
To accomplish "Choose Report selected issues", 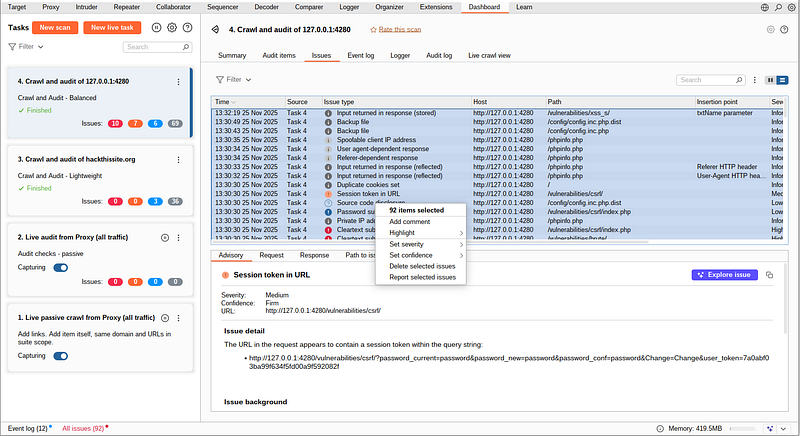I will (x=420, y=277).
